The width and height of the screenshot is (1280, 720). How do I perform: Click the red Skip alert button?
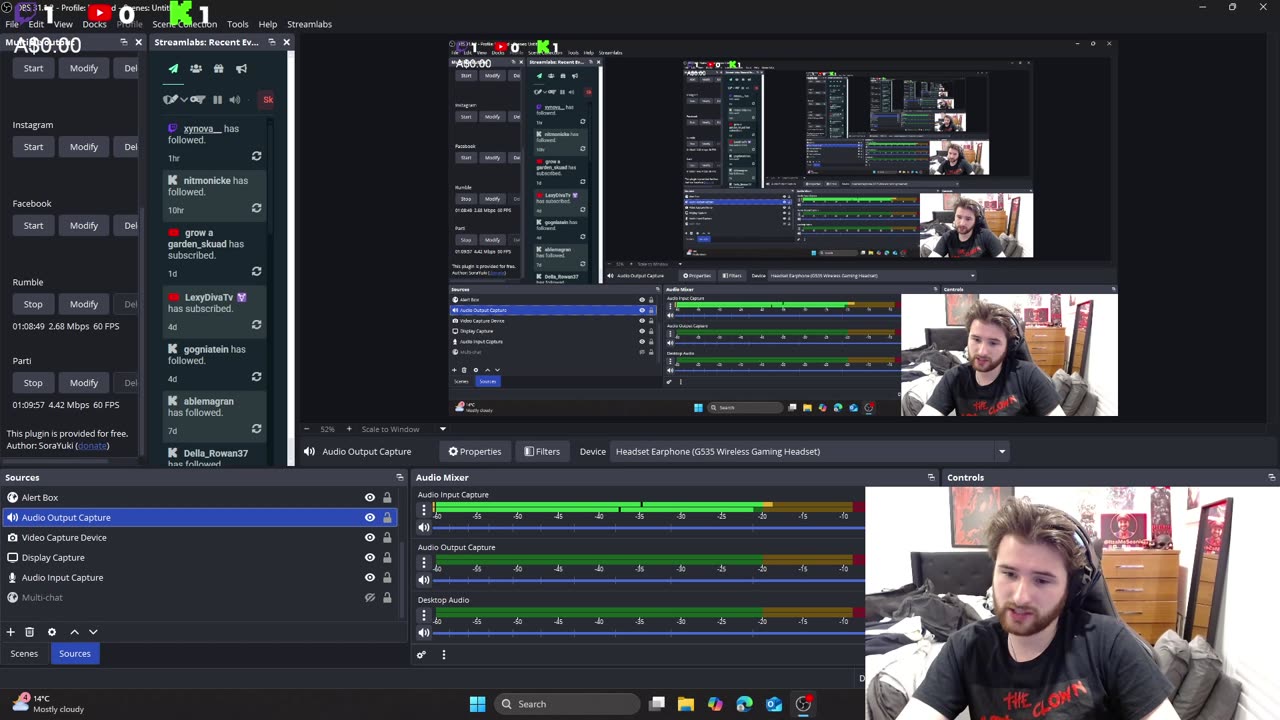pos(267,100)
